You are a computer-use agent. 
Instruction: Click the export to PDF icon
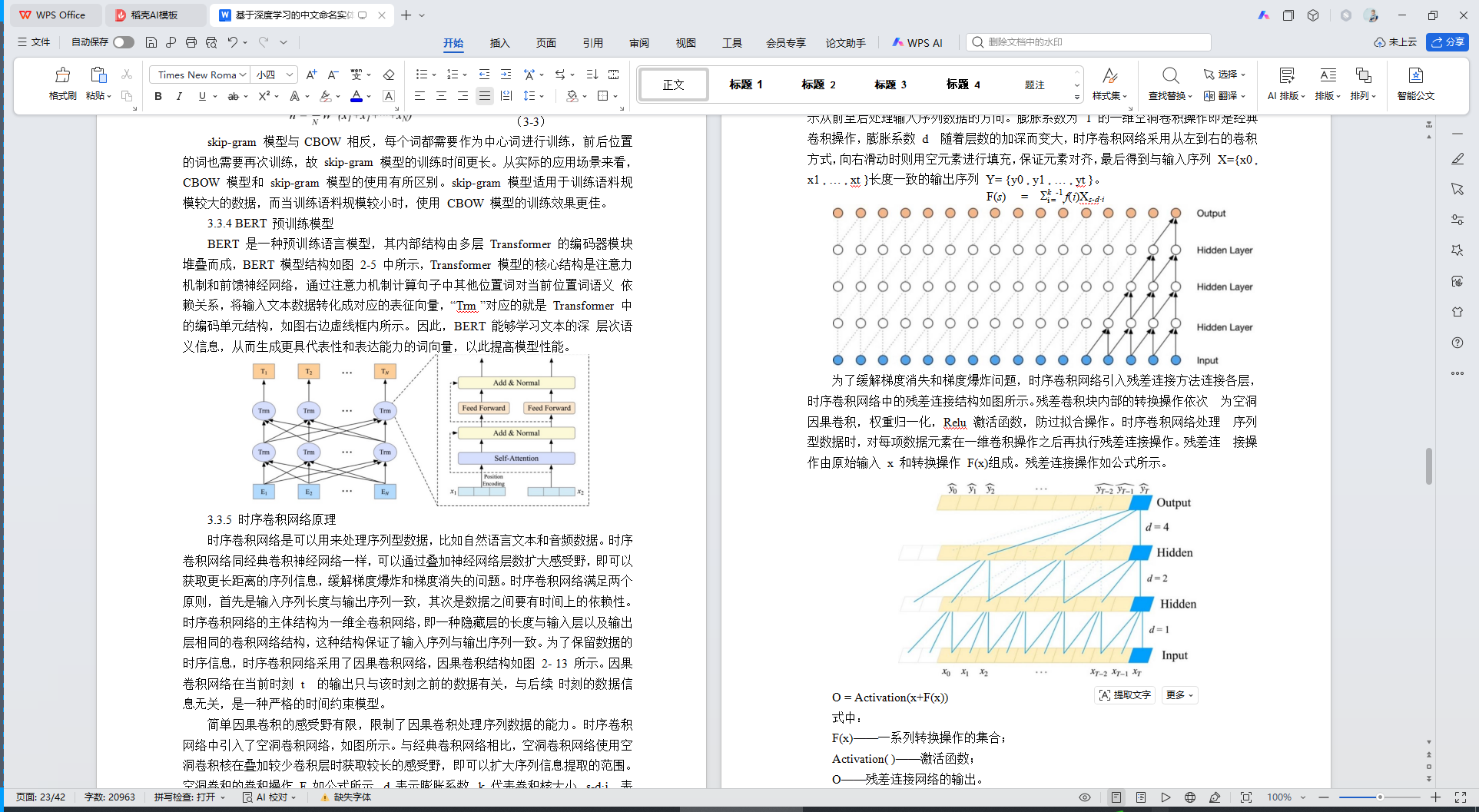[171, 42]
